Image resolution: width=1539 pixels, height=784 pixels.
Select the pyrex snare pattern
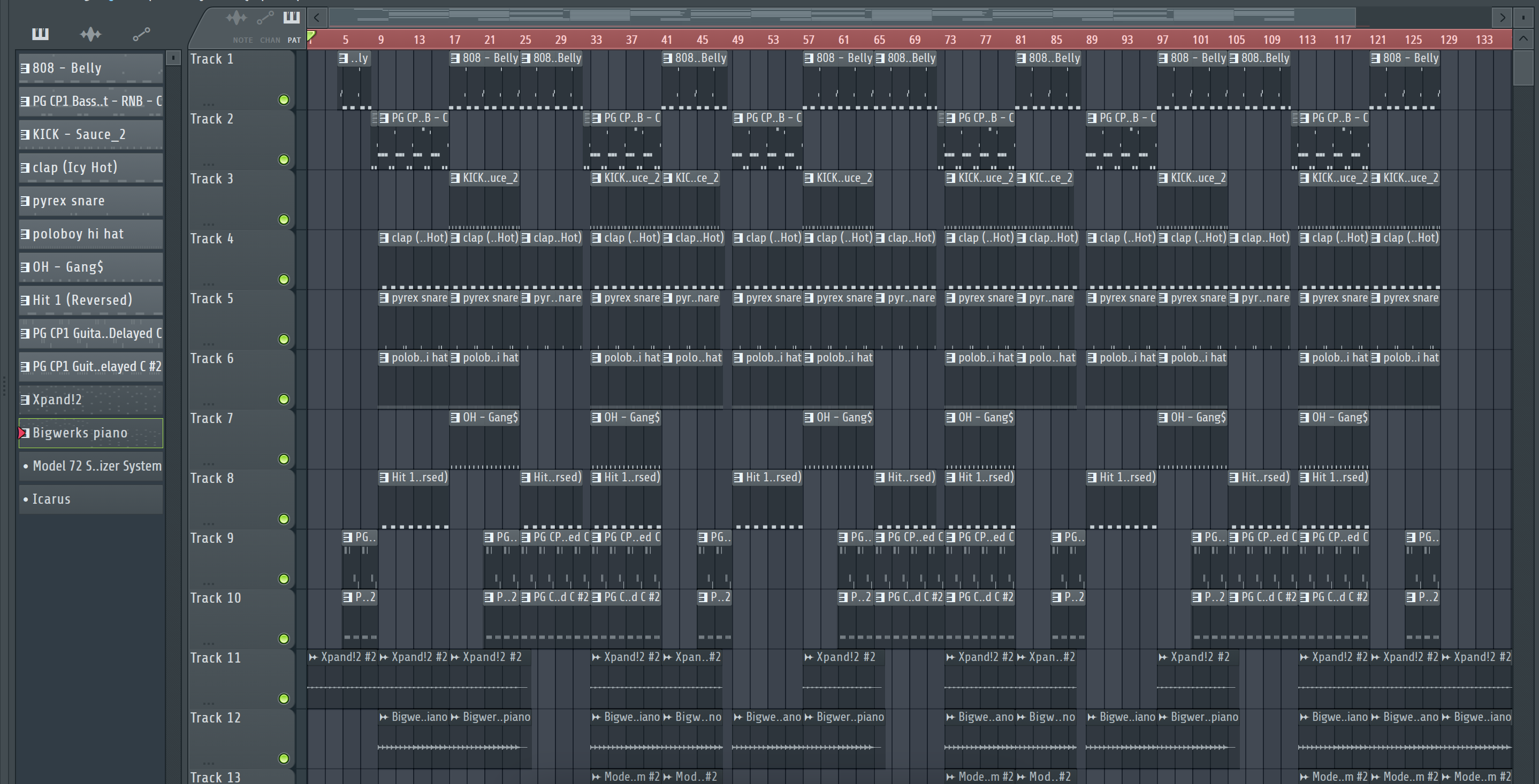click(x=91, y=201)
